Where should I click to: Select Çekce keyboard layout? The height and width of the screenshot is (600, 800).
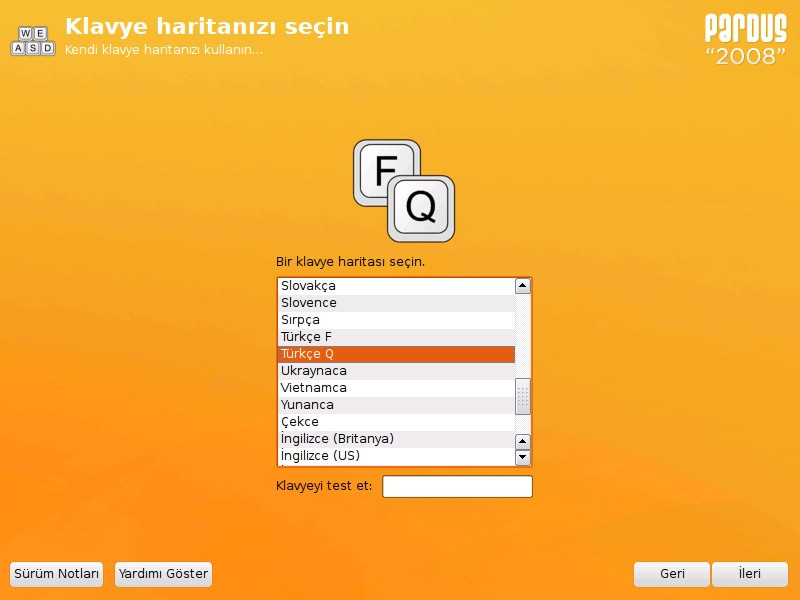(x=396, y=422)
